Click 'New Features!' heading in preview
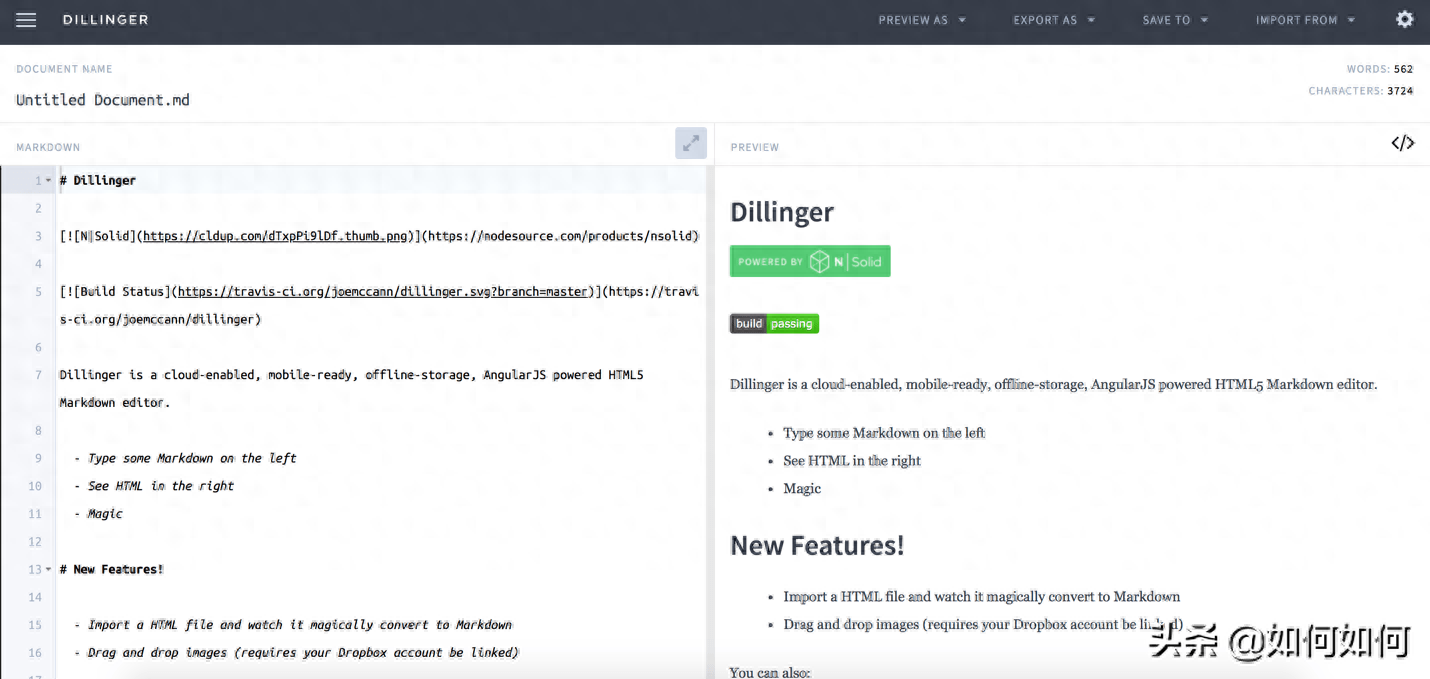Viewport: 1430px width, 679px height. [x=817, y=545]
